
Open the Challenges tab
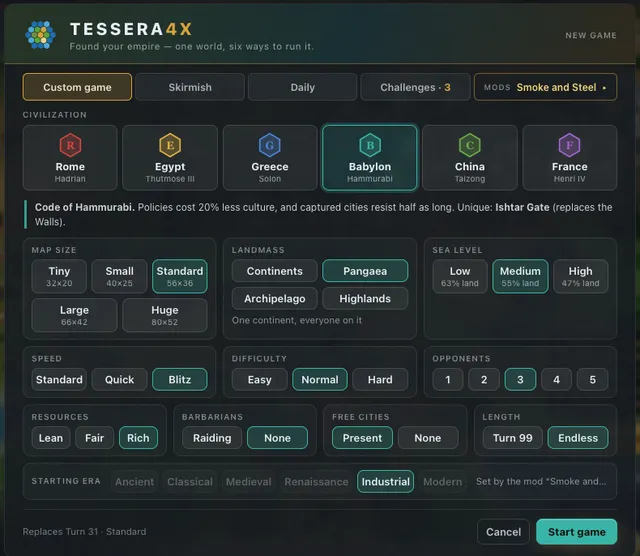click(415, 87)
